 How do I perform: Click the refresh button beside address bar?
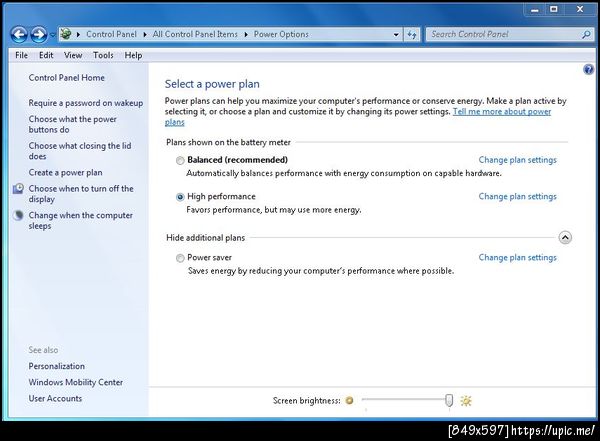point(412,34)
